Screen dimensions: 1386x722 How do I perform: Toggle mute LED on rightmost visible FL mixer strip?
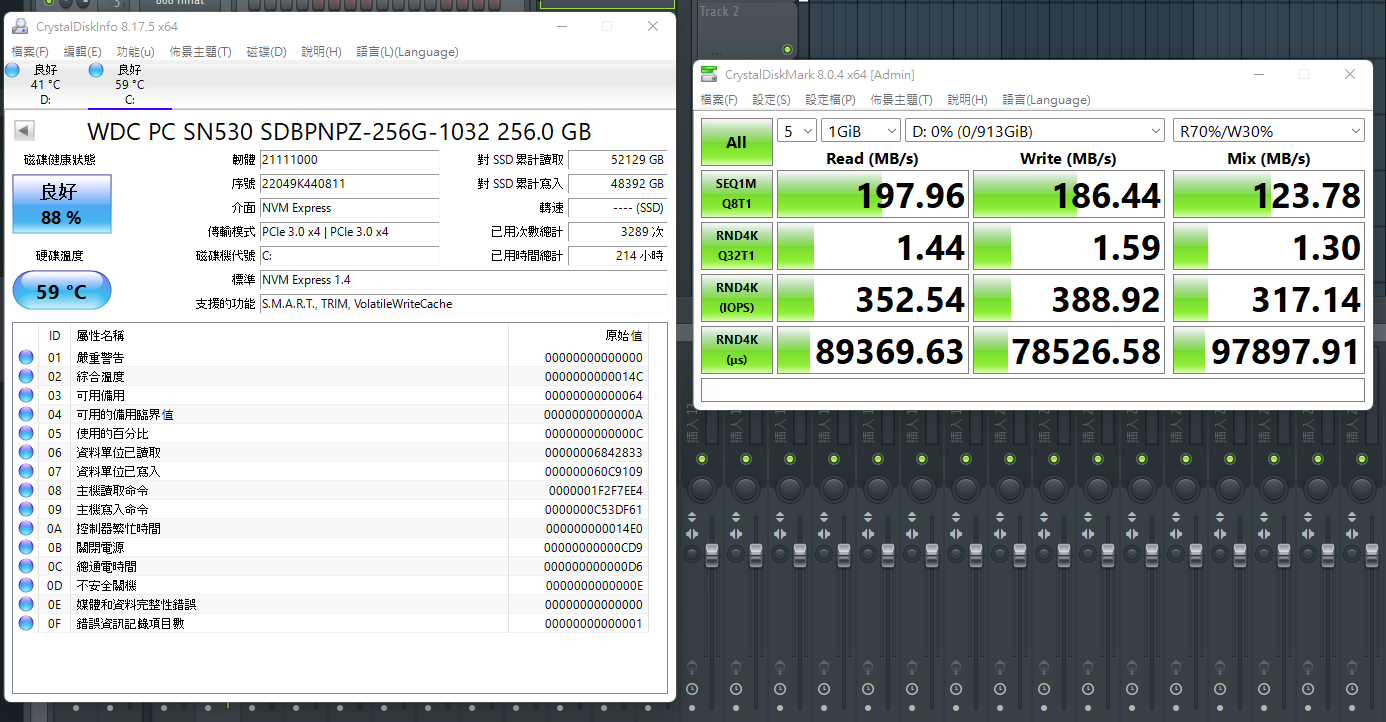(1361, 459)
